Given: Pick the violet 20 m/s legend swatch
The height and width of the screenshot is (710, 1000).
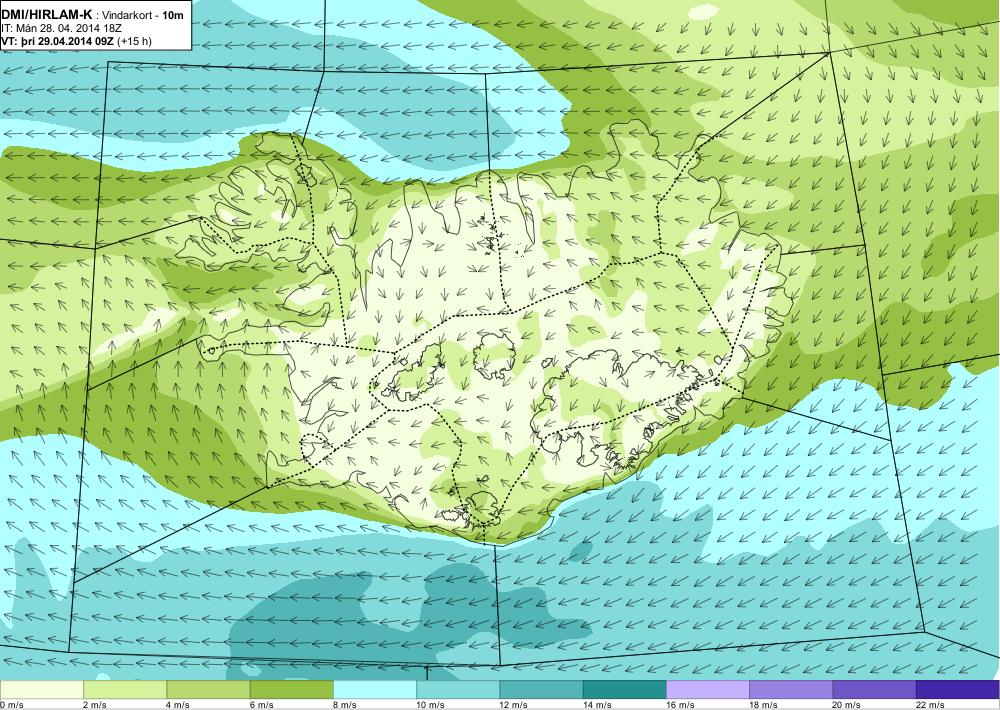Looking at the screenshot, I should tap(874, 690).
